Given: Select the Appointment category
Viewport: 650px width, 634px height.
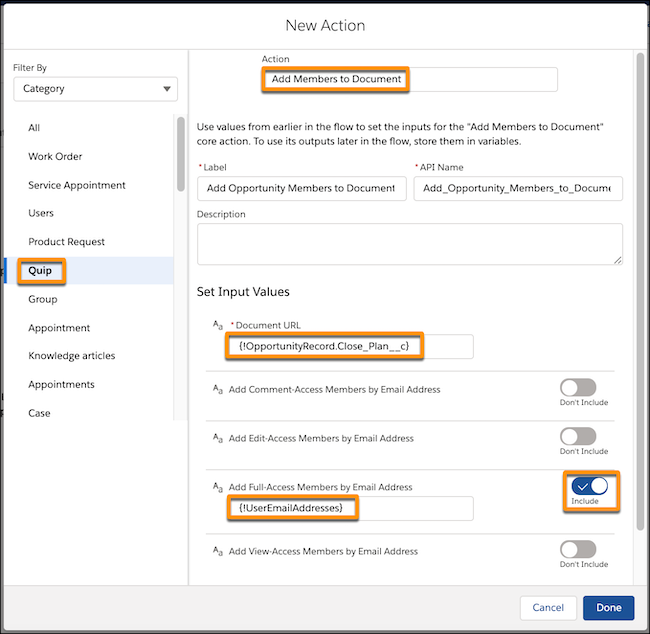Looking at the screenshot, I should tap(59, 328).
